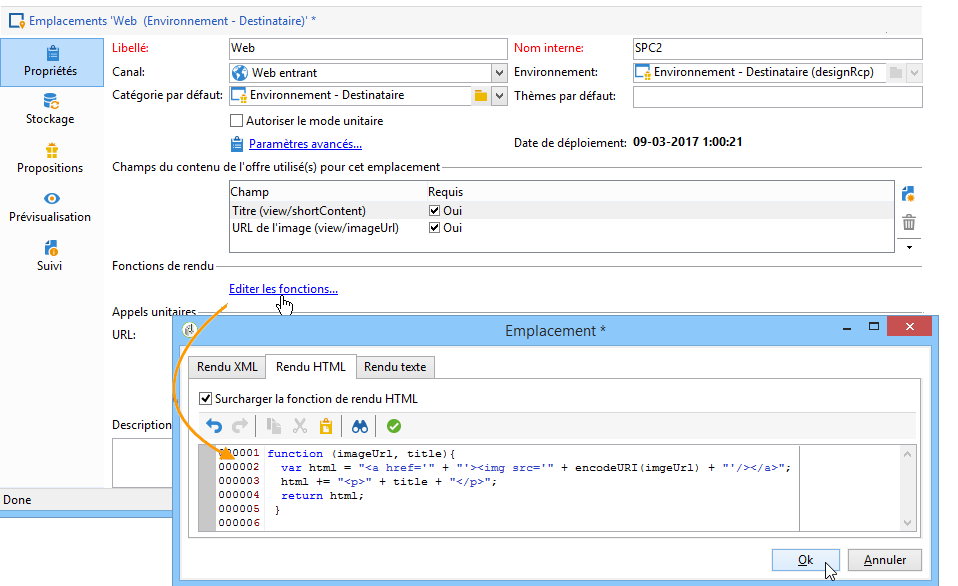Click the binoculars search icon
The width and height of the screenshot is (958, 586).
[360, 426]
